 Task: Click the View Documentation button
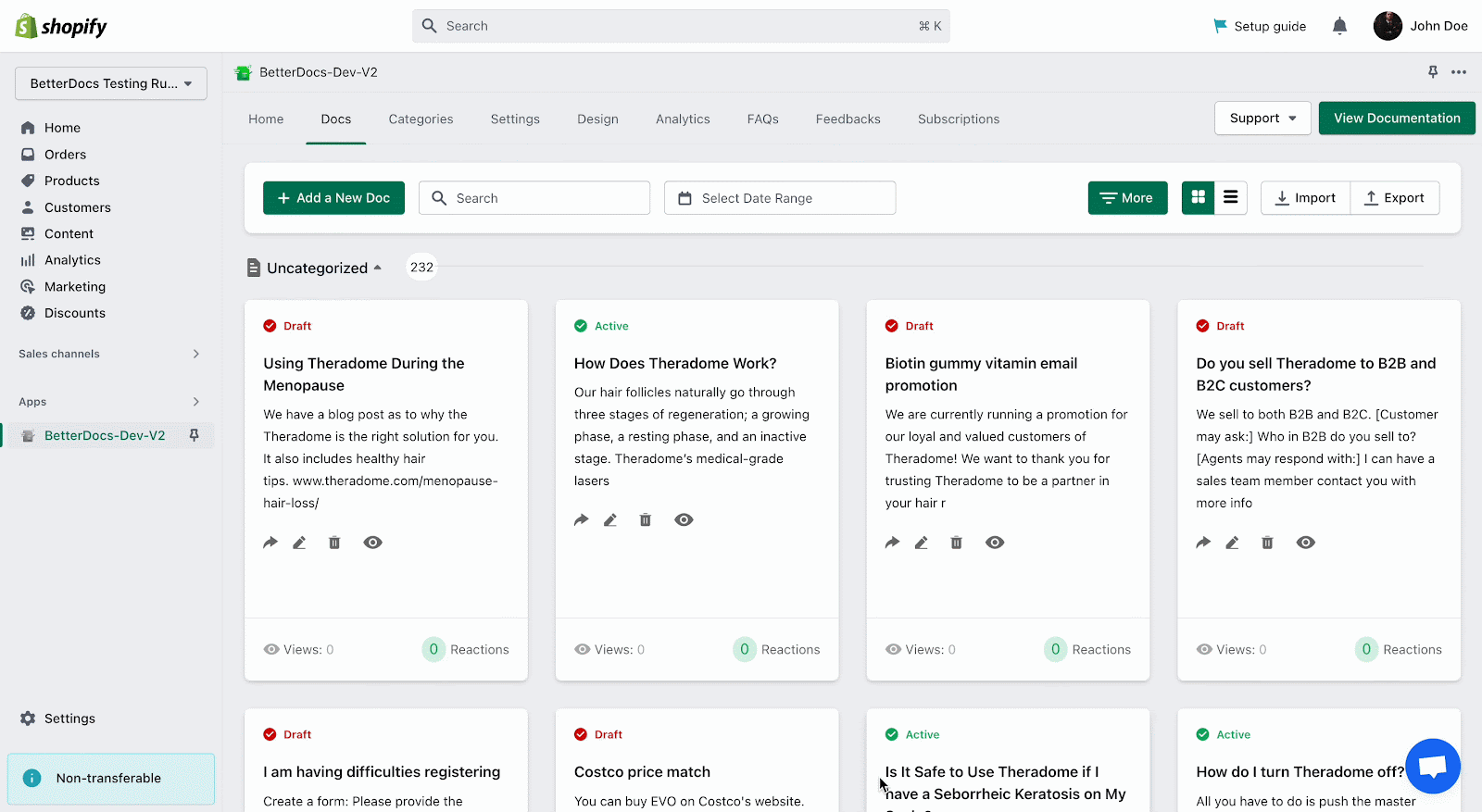click(1397, 119)
